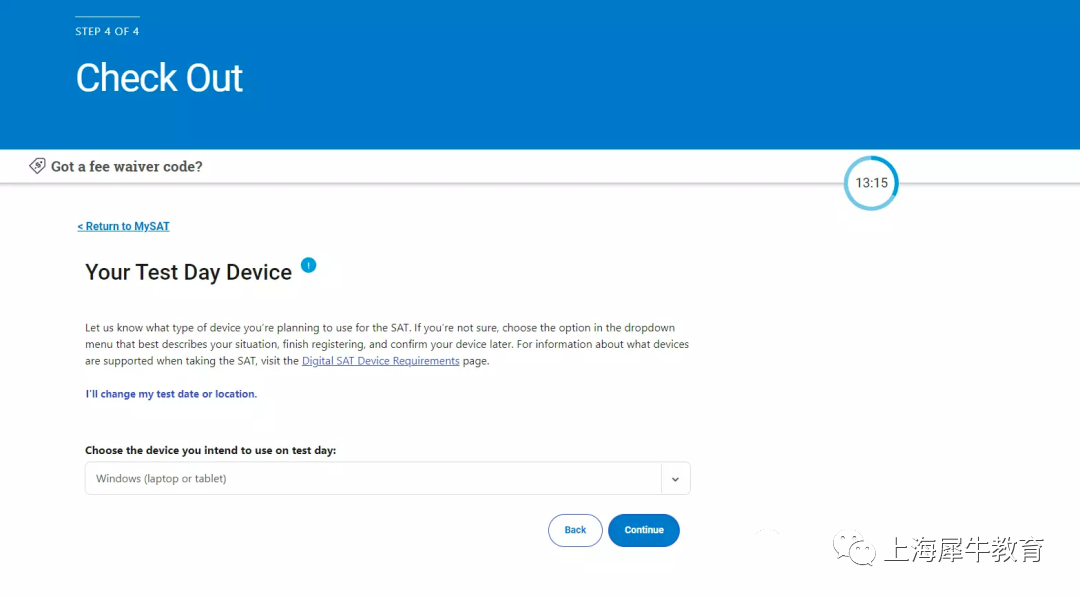Click the device instructions paragraph text
1080x598 pixels.
click(387, 344)
